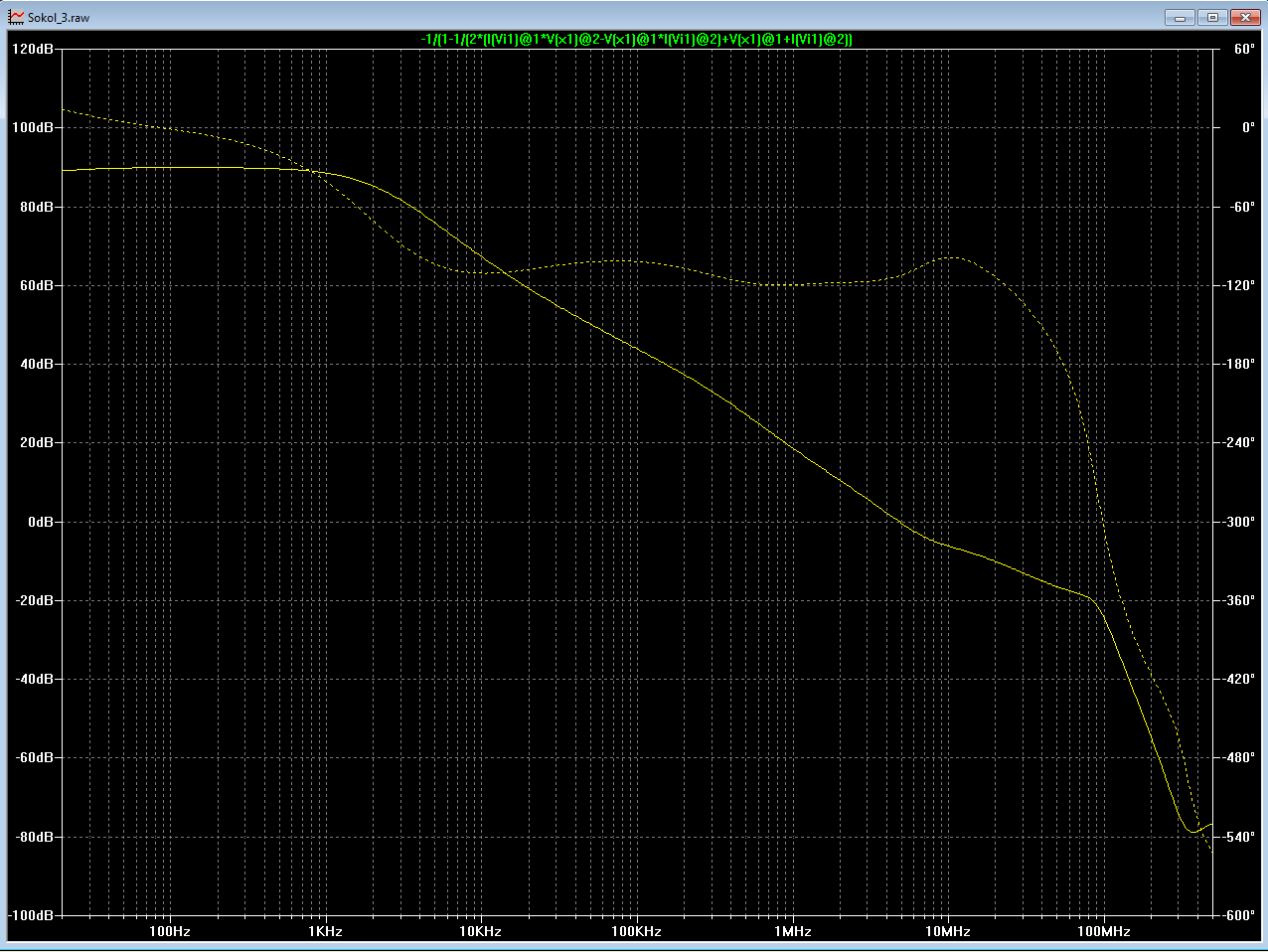
Task: Click the 0° phase axis label
Action: coord(1248,127)
